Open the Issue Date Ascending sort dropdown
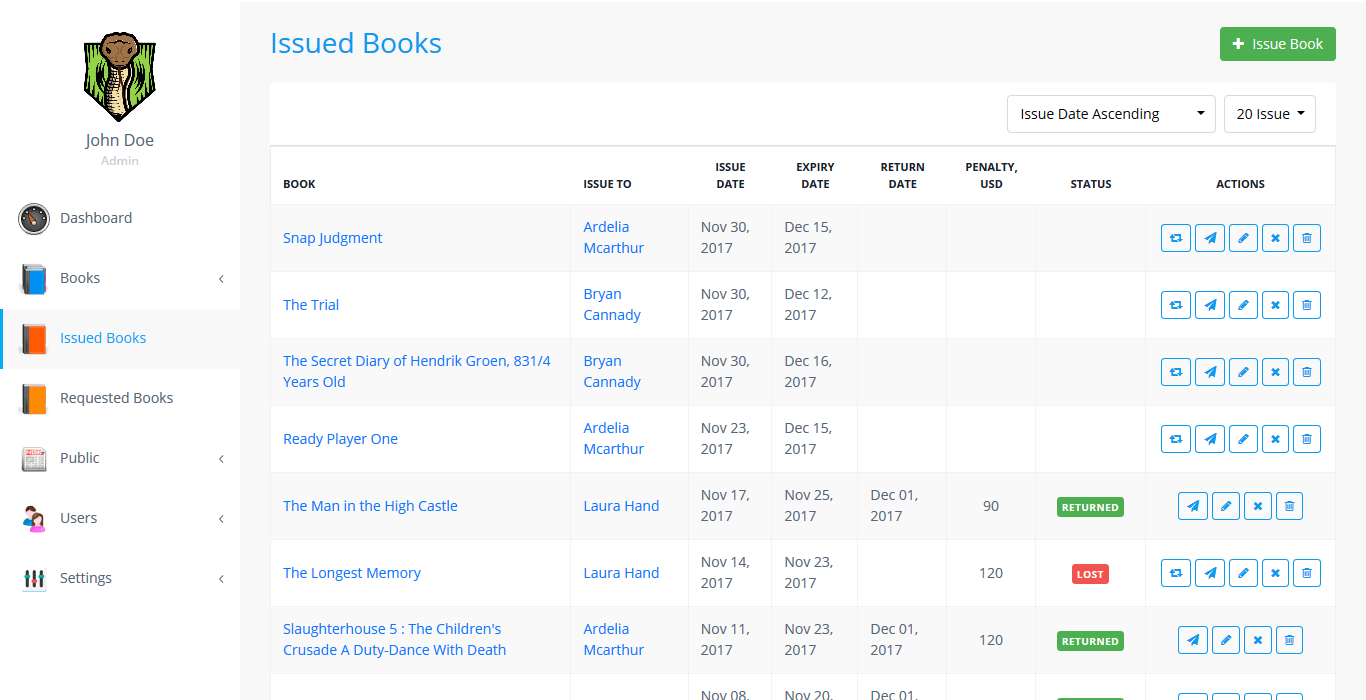This screenshot has width=1366, height=700. pos(1110,114)
